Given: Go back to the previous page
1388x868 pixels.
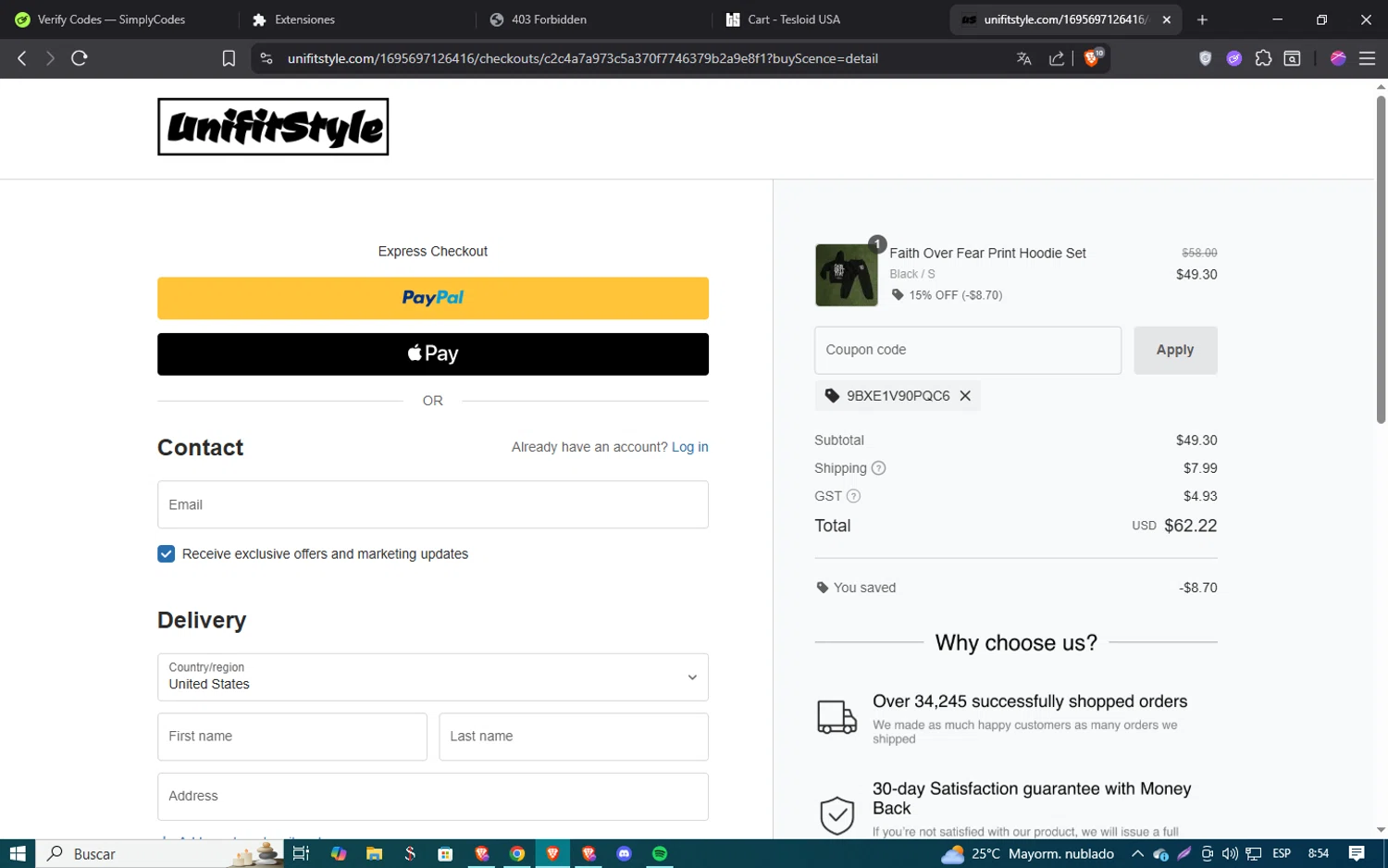Looking at the screenshot, I should [x=22, y=58].
